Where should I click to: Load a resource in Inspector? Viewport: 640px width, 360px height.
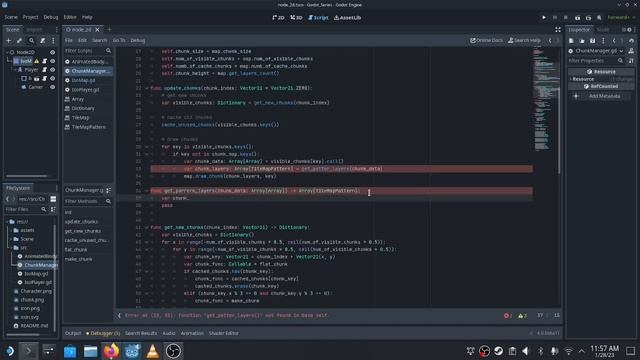(x=582, y=40)
